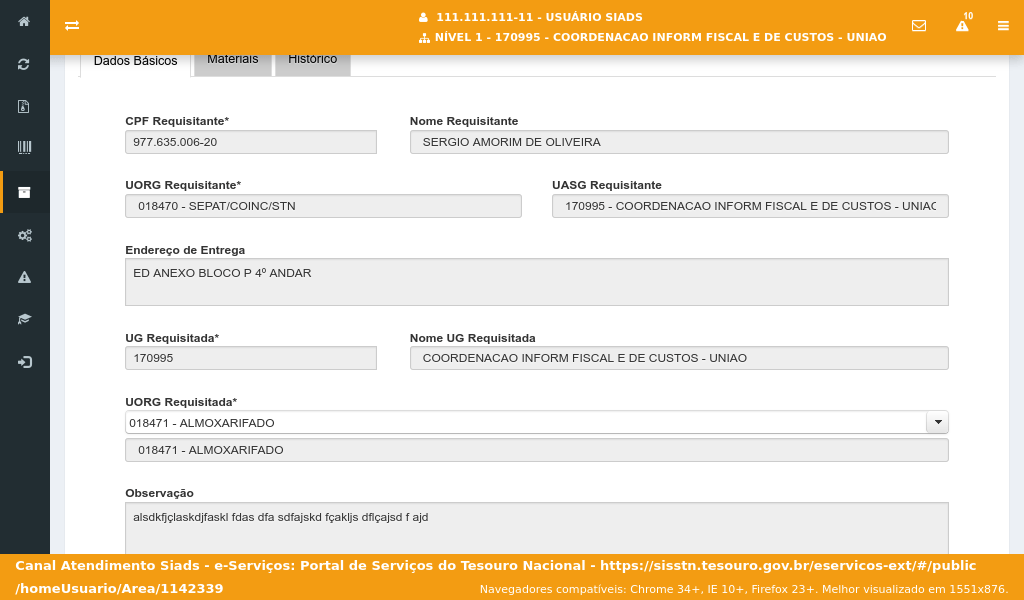The height and width of the screenshot is (600, 1024).
Task: Click the UG Requisitada field
Action: (251, 358)
